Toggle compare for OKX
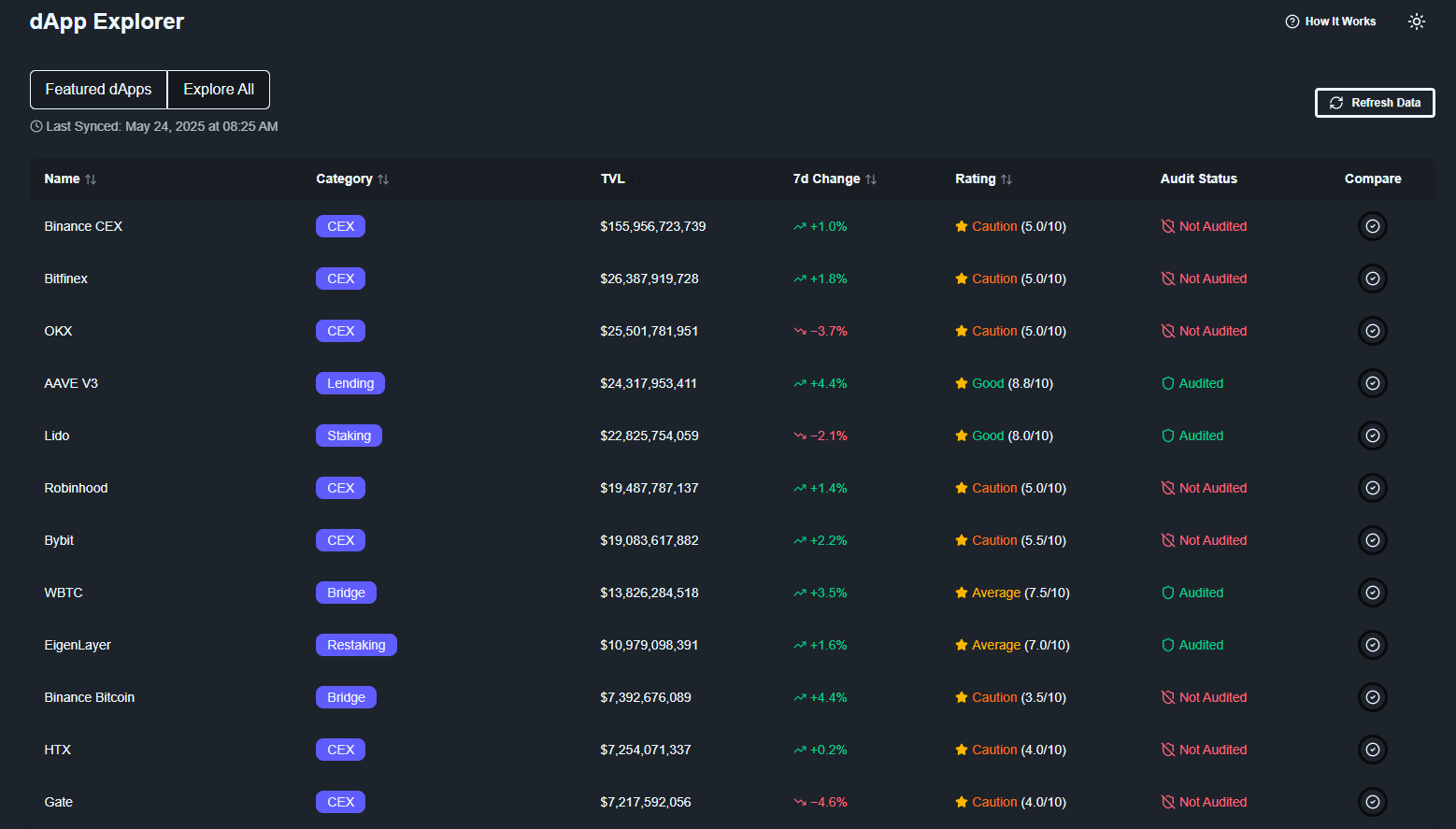1456x829 pixels. click(x=1373, y=331)
